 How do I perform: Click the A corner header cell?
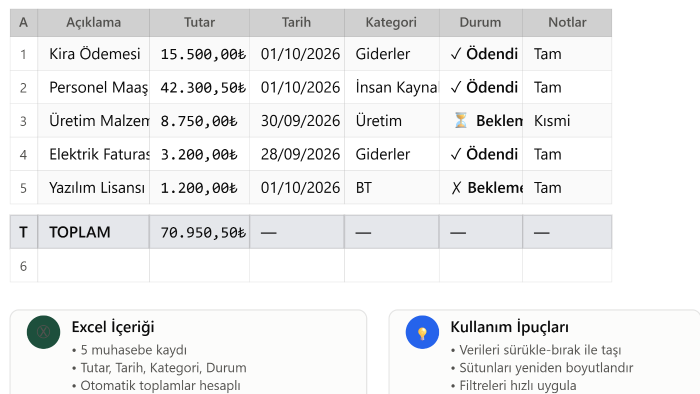[x=24, y=22]
